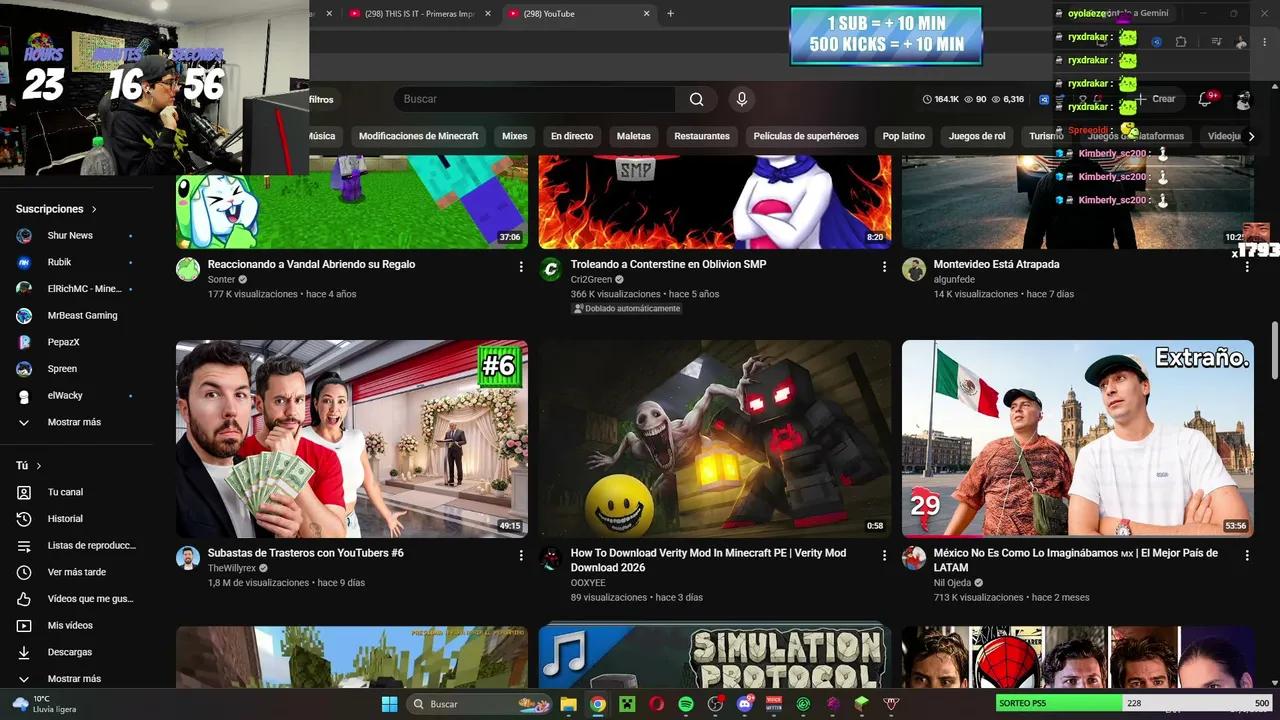Open Listas de reproducción in sidebar
1280x720 pixels.
[x=76, y=546]
